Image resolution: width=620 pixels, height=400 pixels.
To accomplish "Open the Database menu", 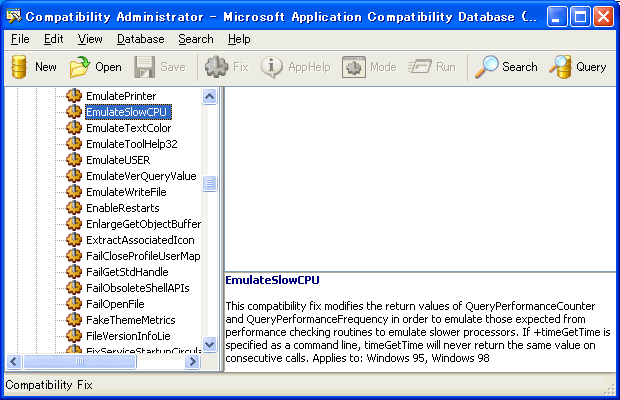I will point(140,39).
